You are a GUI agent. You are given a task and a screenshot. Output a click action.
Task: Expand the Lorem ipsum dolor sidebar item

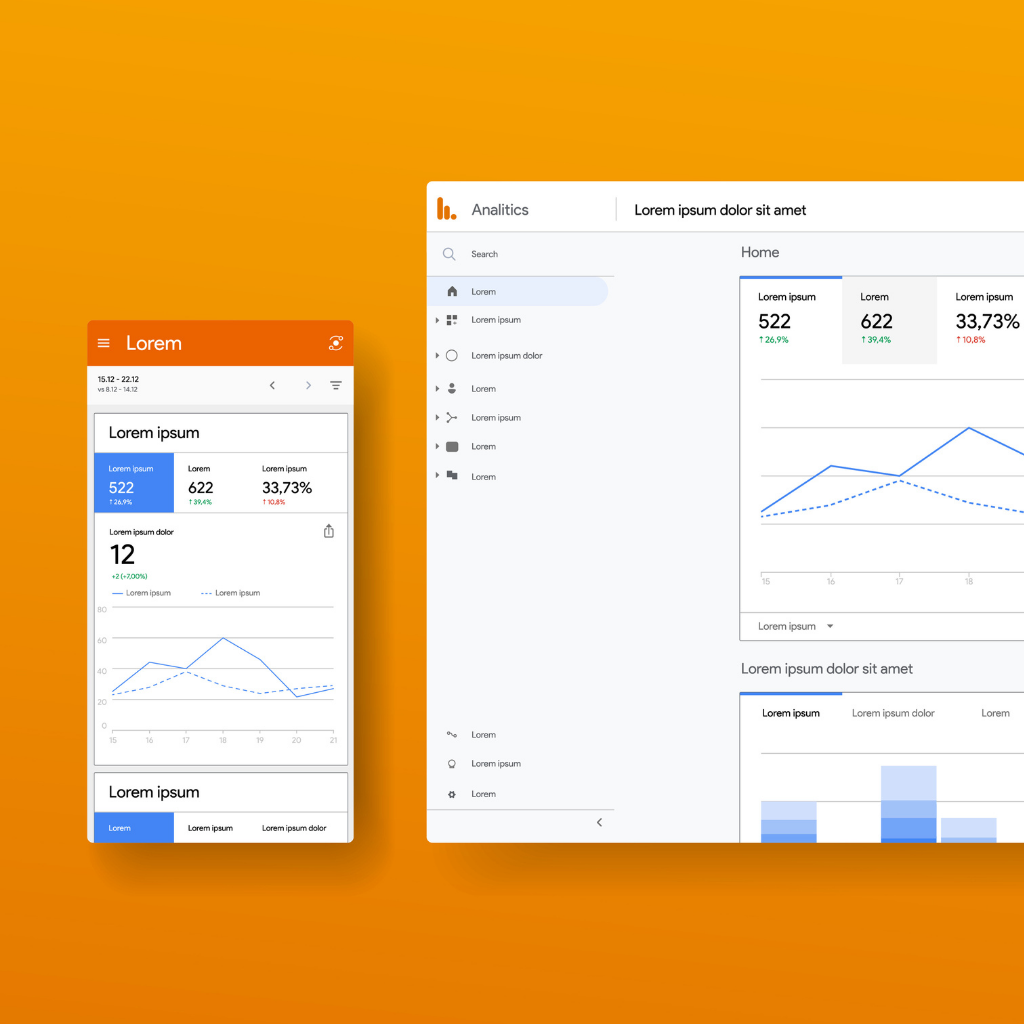click(438, 356)
